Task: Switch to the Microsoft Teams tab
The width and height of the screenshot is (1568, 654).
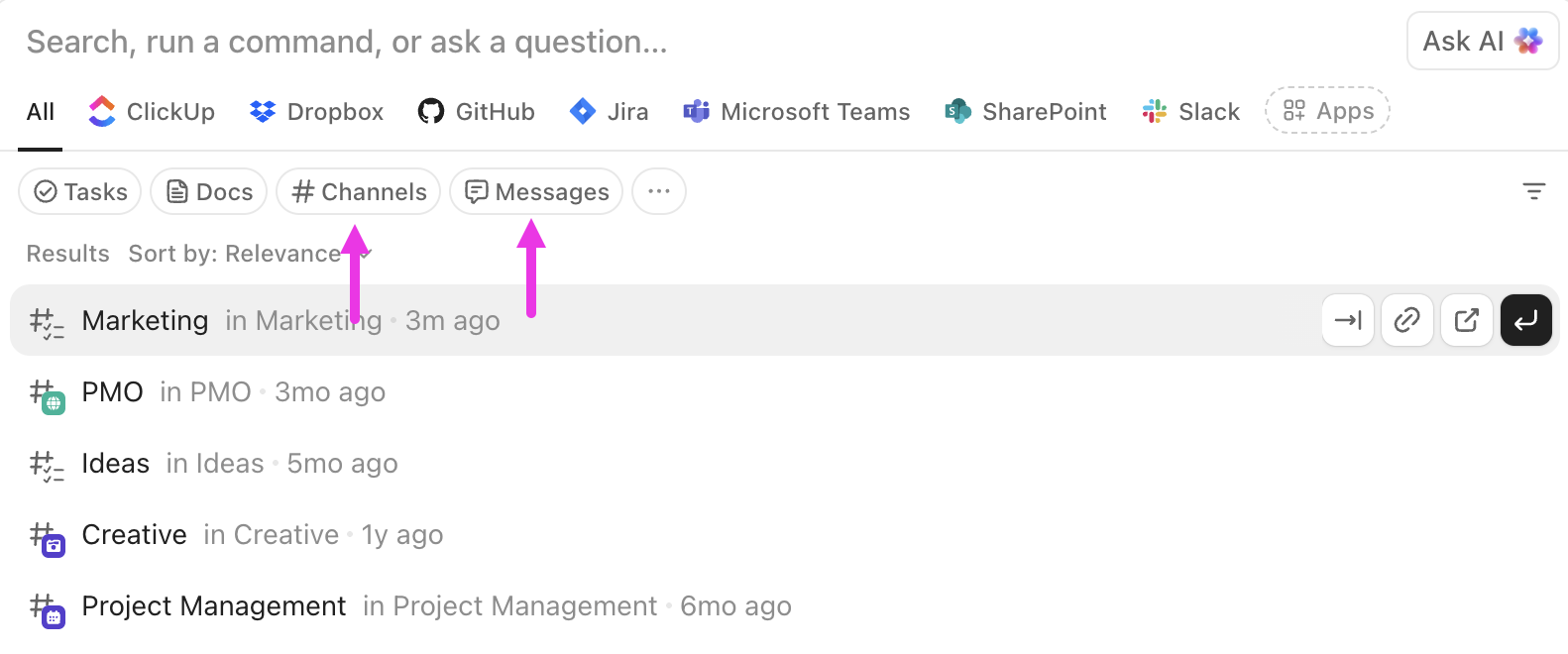Action: (x=797, y=111)
